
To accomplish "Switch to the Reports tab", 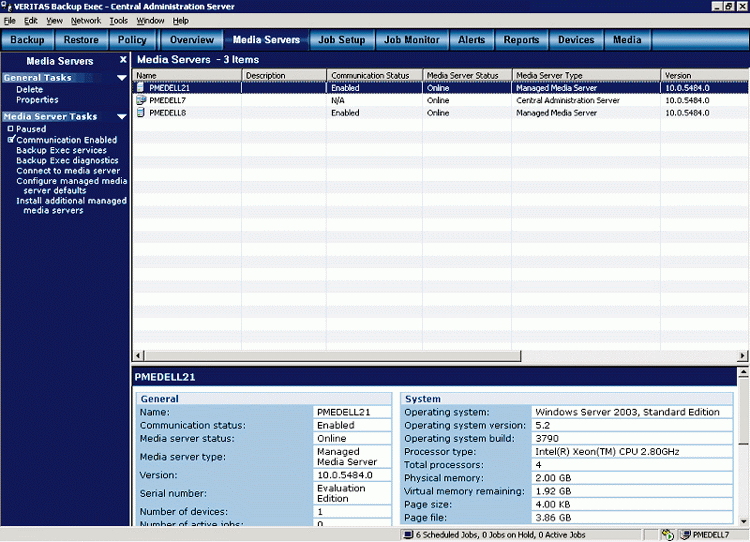I will (521, 40).
